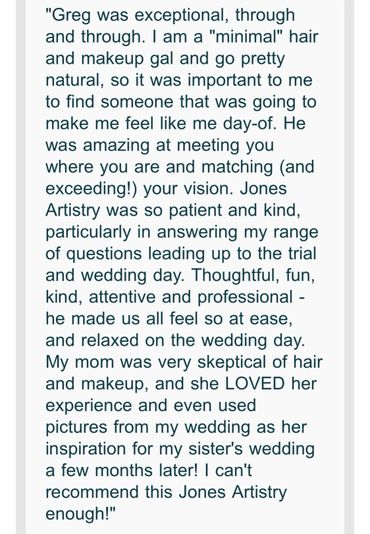
Task: Click the word "inspiration" in the review
Action: point(86,450)
